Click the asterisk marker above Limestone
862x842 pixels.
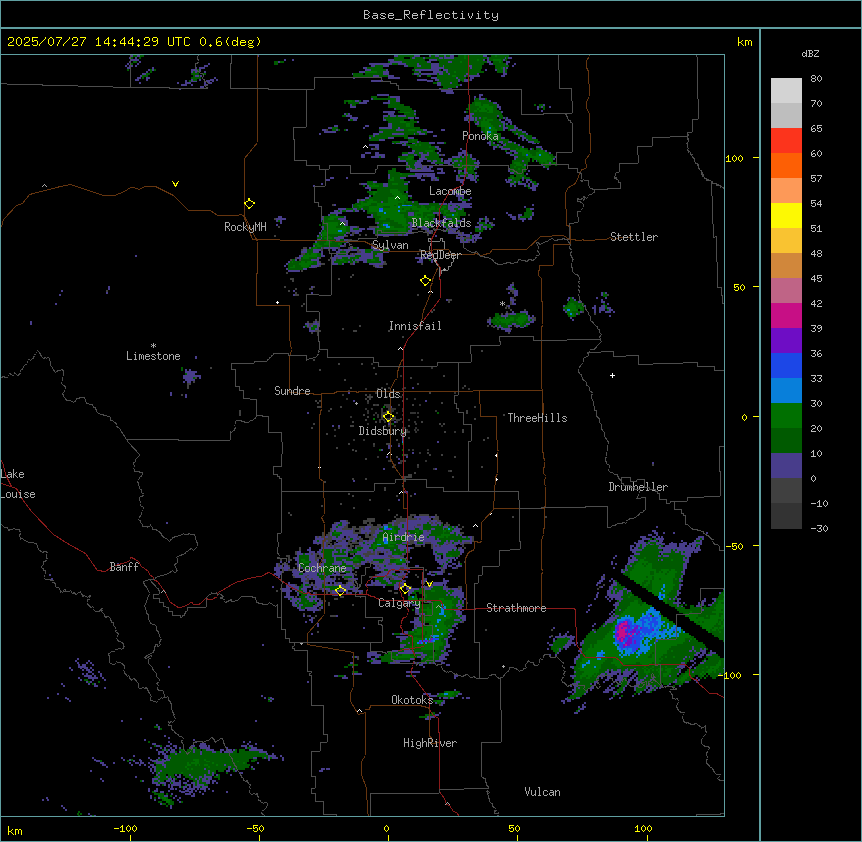153,346
